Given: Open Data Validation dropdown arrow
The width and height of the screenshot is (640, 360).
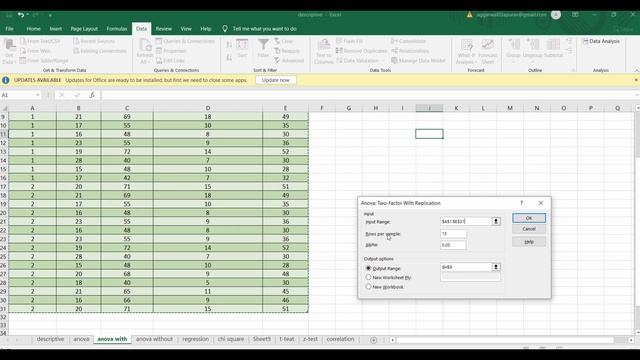Looking at the screenshot, I should point(384,60).
